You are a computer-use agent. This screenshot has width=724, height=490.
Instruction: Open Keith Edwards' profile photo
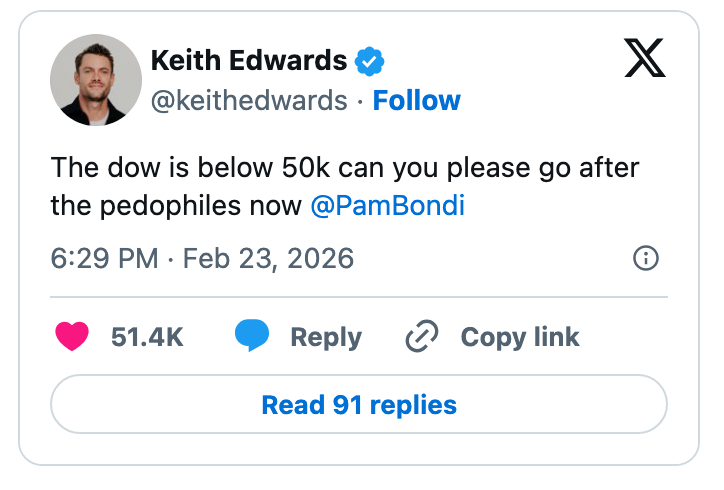pyautogui.click(x=96, y=80)
